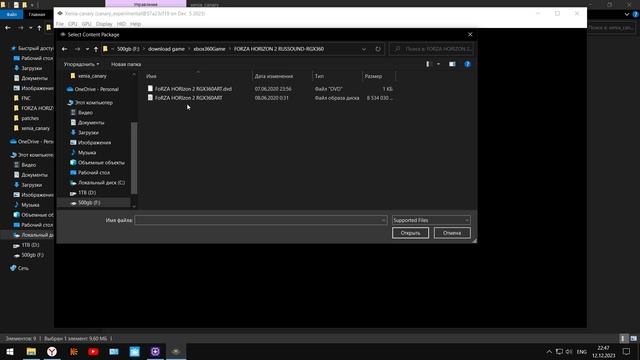The width and height of the screenshot is (640, 360).
Task: Navigate to xbox360Game breadcrumb
Action: tap(209, 49)
